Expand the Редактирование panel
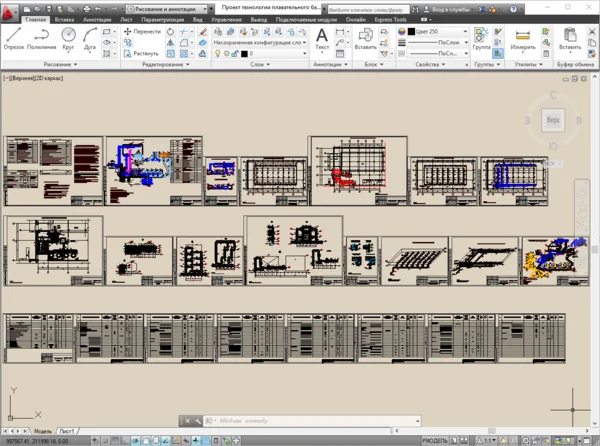Viewport: 600px width, 446px height. [166, 64]
